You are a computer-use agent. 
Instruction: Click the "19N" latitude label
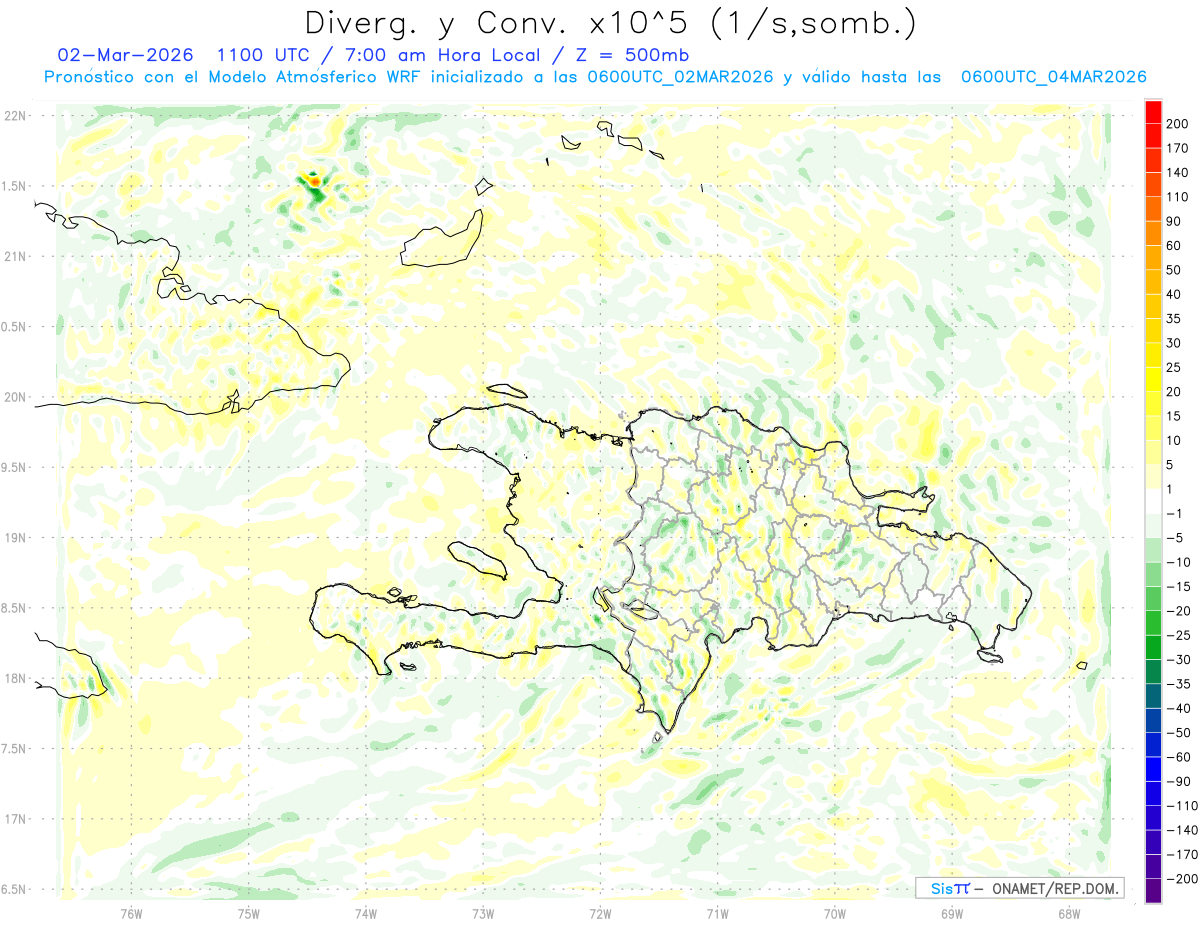14,537
